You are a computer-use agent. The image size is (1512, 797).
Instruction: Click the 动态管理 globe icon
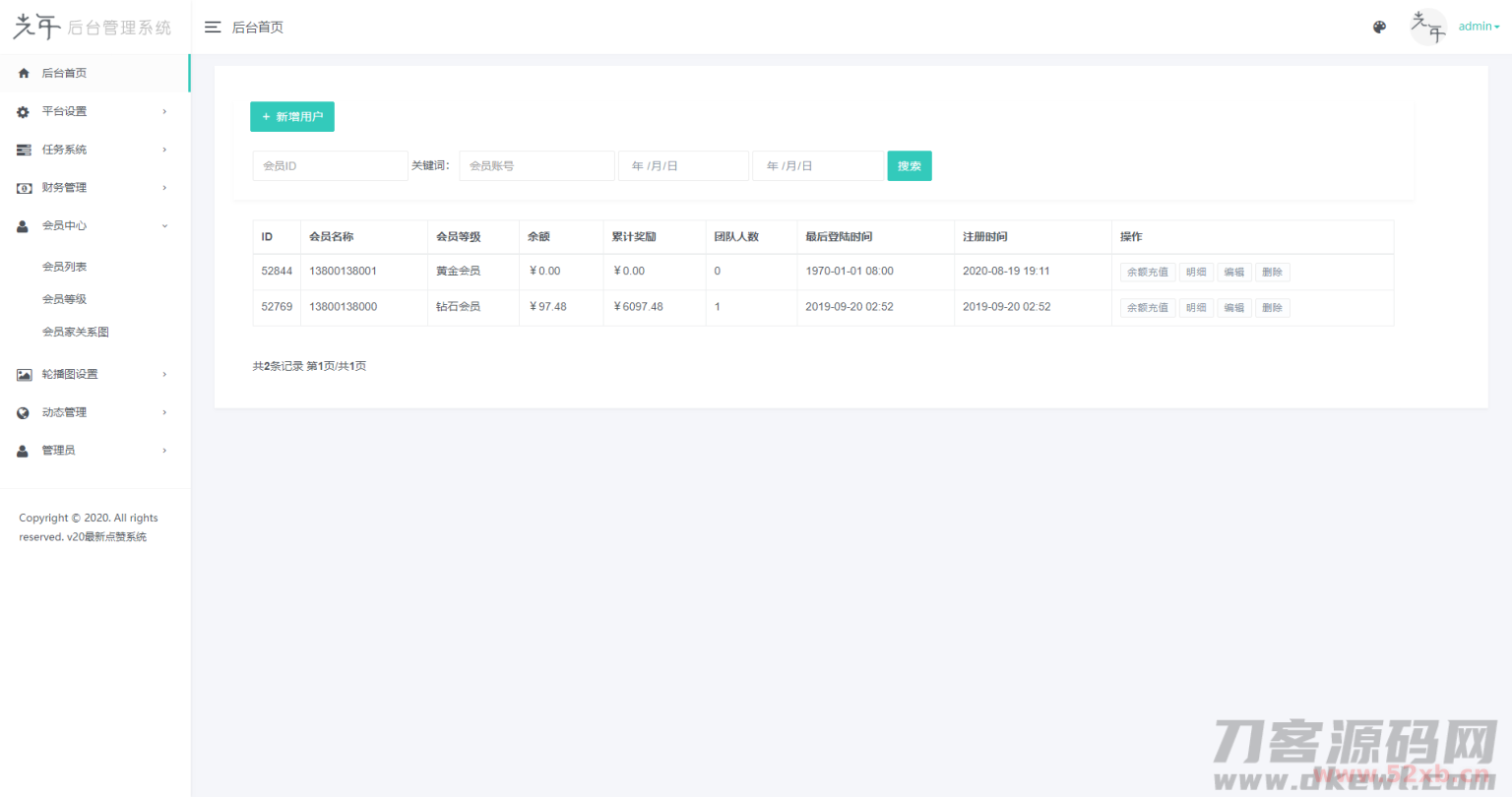click(24, 413)
